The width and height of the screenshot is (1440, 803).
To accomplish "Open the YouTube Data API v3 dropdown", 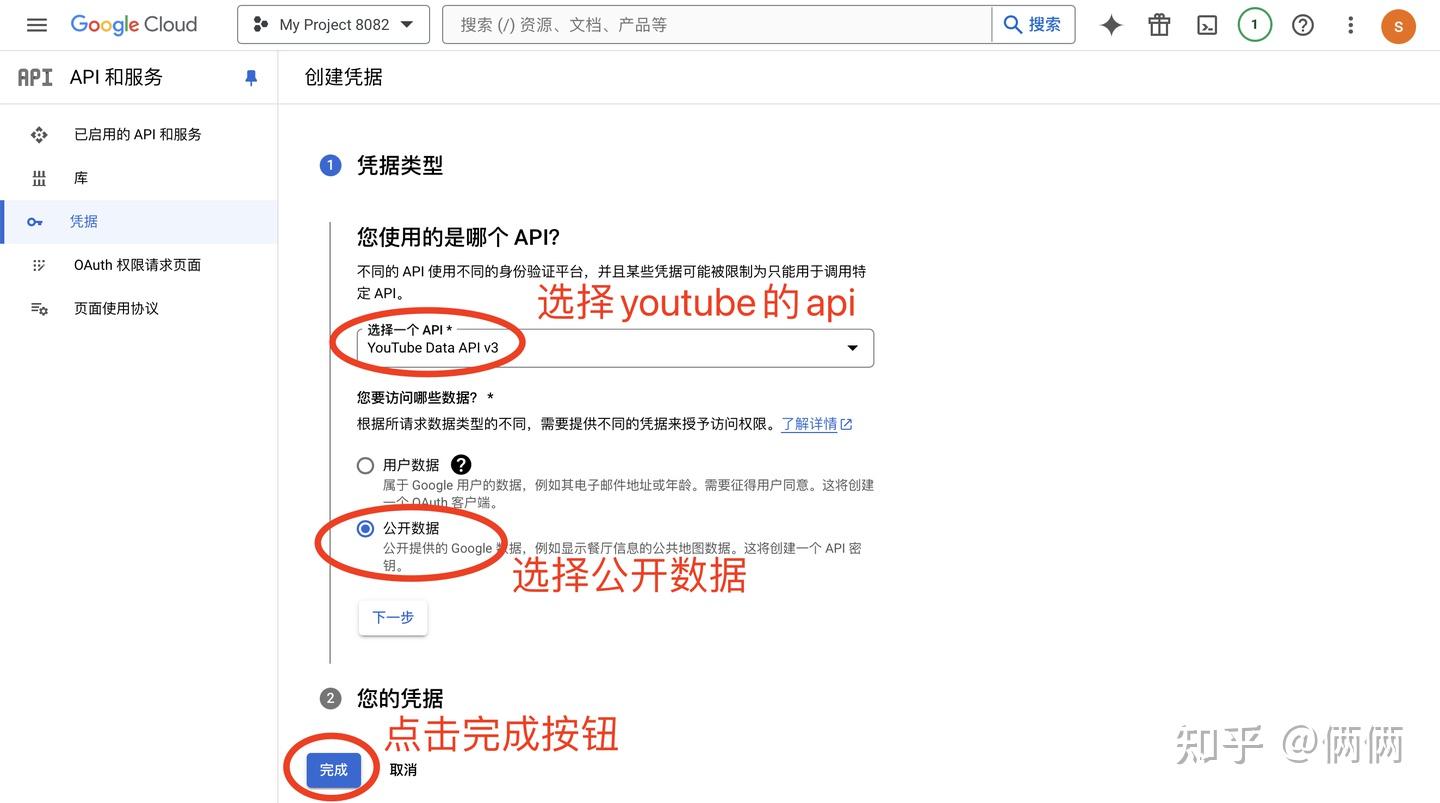I will pos(851,348).
